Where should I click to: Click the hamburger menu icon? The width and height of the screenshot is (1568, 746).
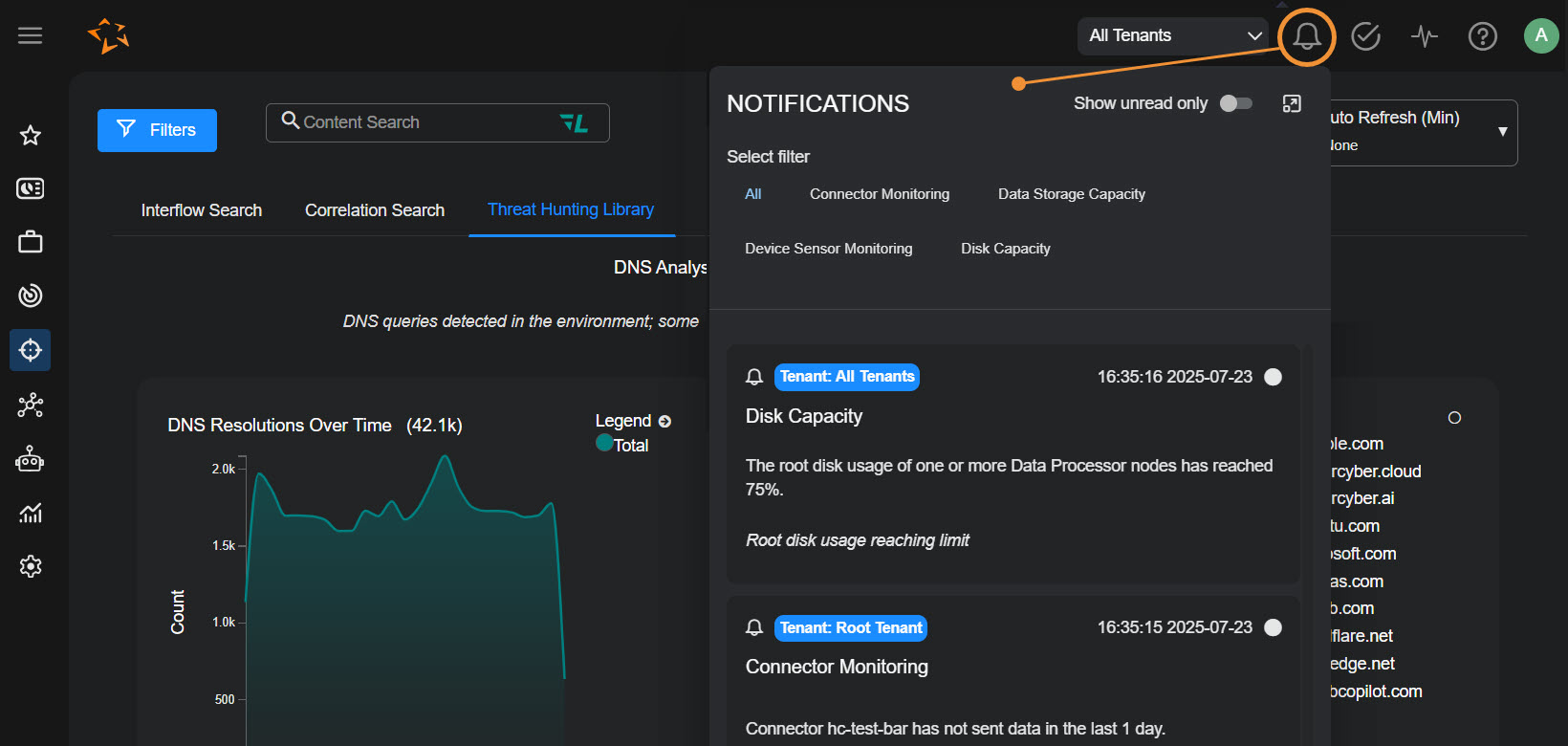[31, 35]
